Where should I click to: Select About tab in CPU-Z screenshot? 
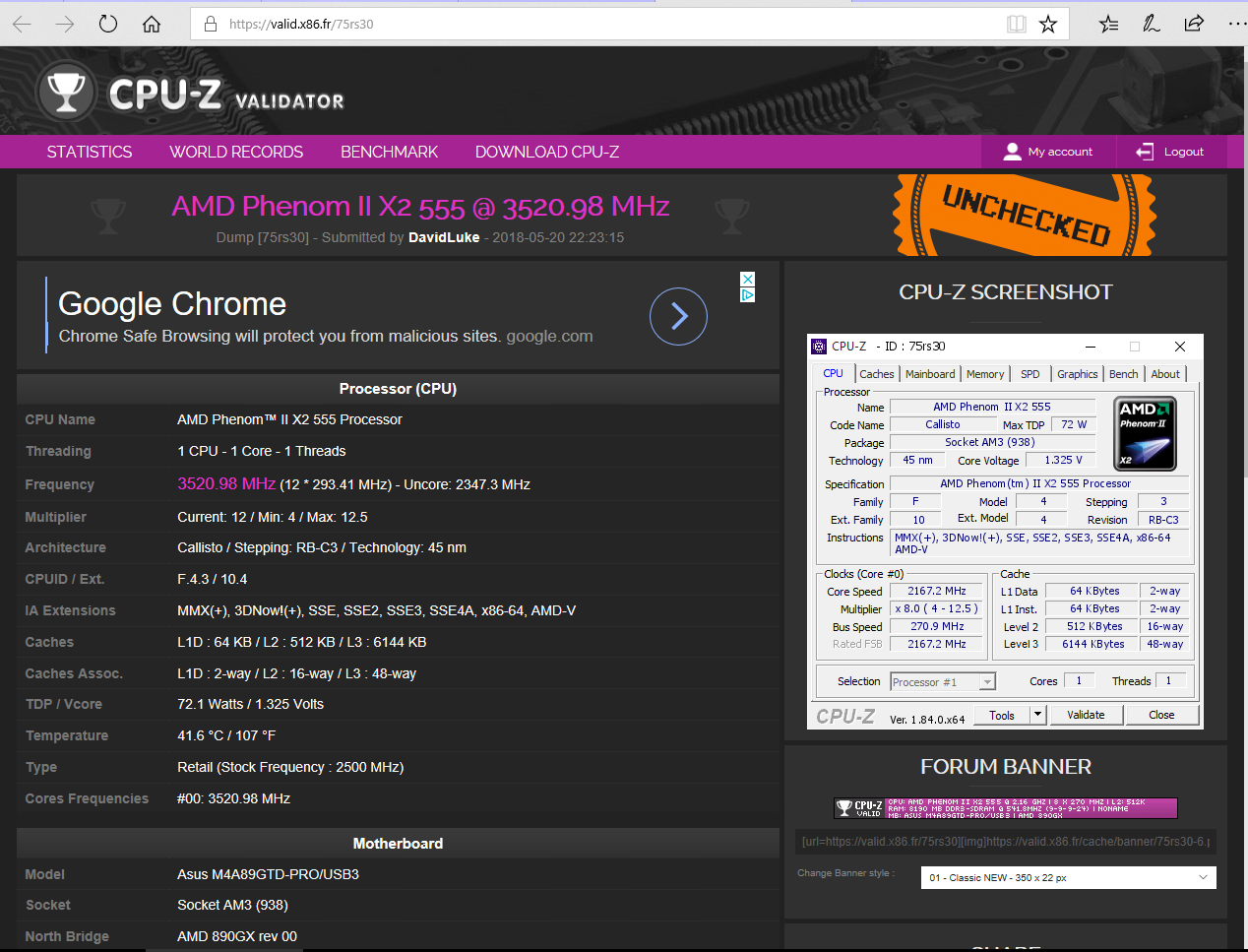(x=1165, y=374)
